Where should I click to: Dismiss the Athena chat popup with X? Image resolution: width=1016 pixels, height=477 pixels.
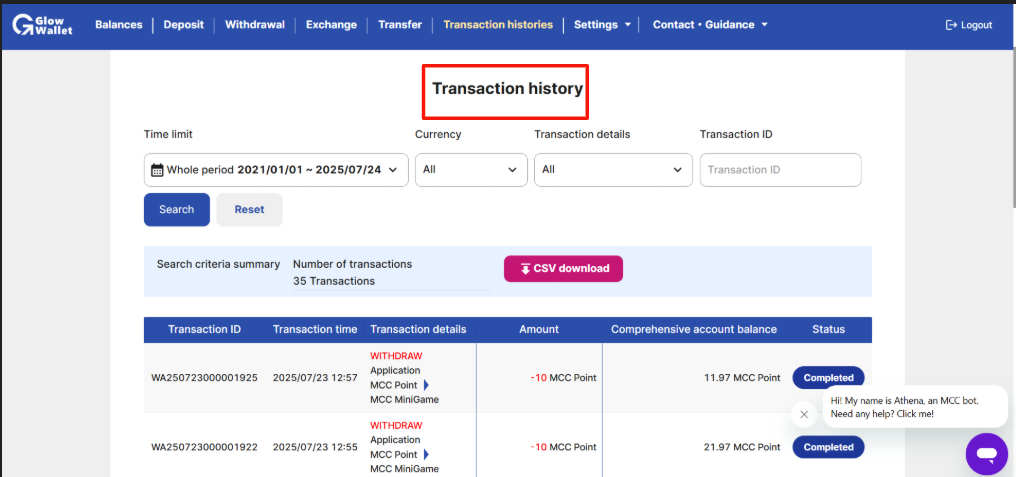point(804,414)
